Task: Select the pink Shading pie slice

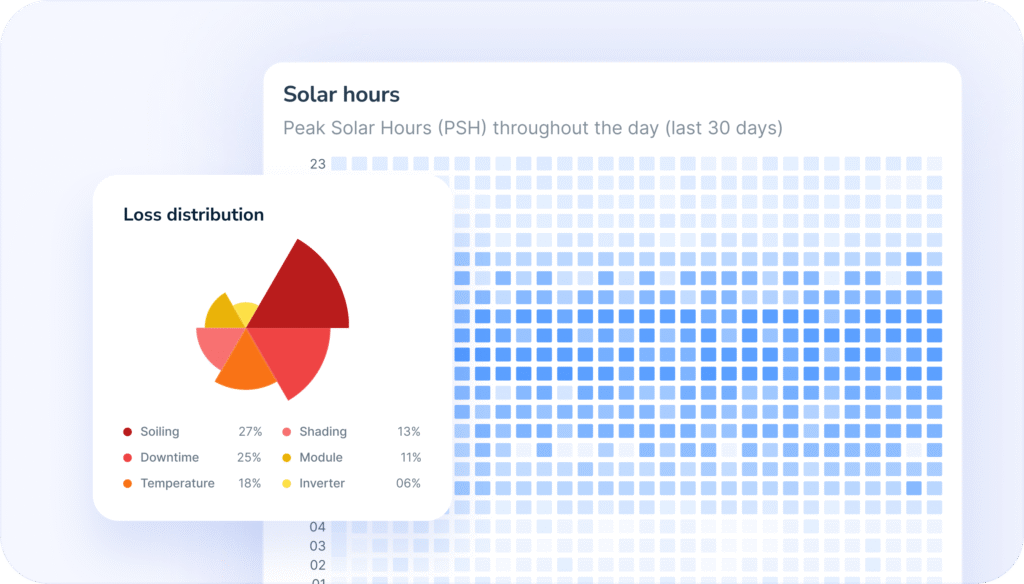Action: point(215,346)
